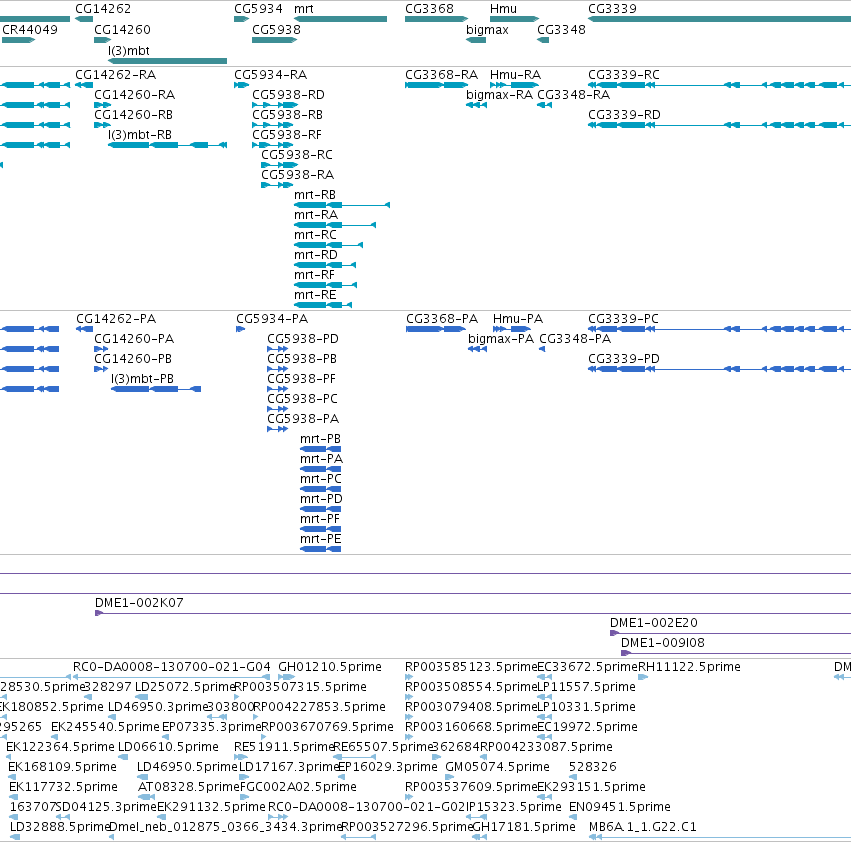Click EST GH17181.5prime
The image size is (851, 842).
(480, 838)
